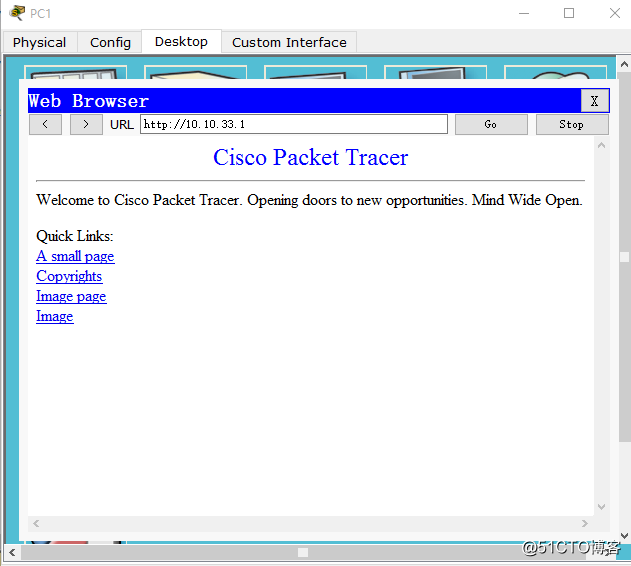
Task: Click the Web Browser title text
Action: [89, 101]
